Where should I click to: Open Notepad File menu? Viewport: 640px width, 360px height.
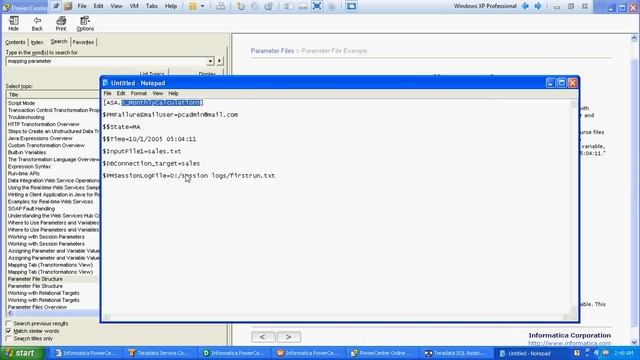click(107, 93)
